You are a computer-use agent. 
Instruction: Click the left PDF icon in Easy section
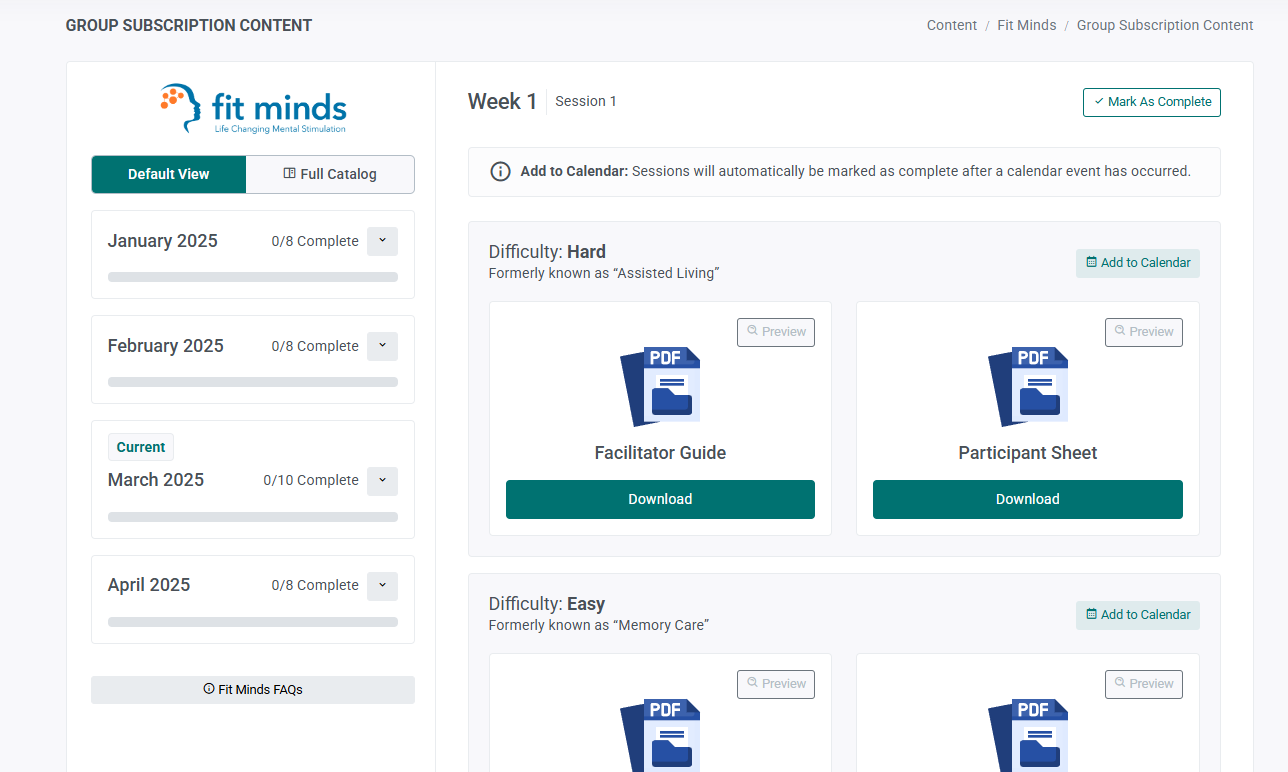click(x=660, y=735)
